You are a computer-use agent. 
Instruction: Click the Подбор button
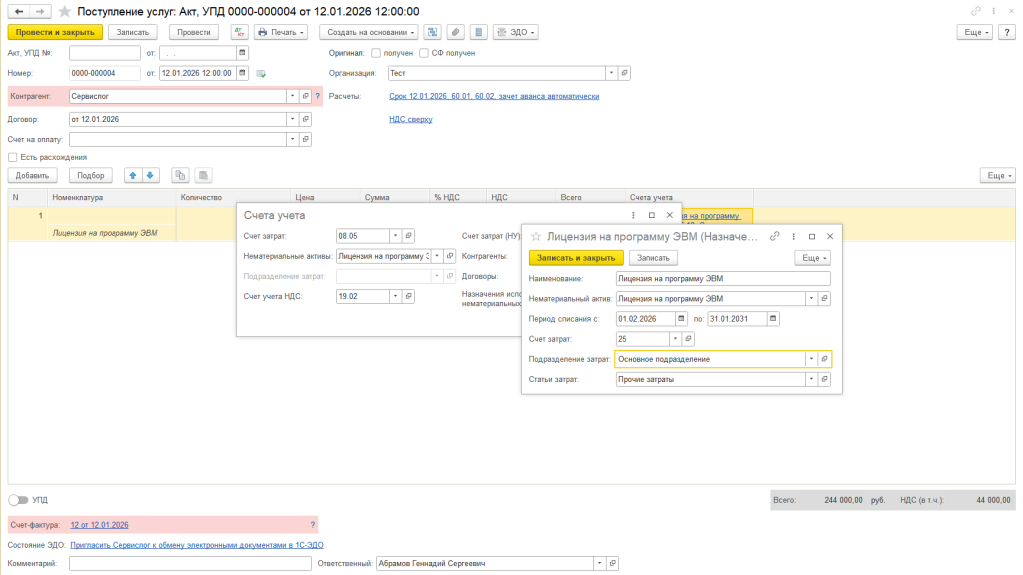click(x=91, y=176)
